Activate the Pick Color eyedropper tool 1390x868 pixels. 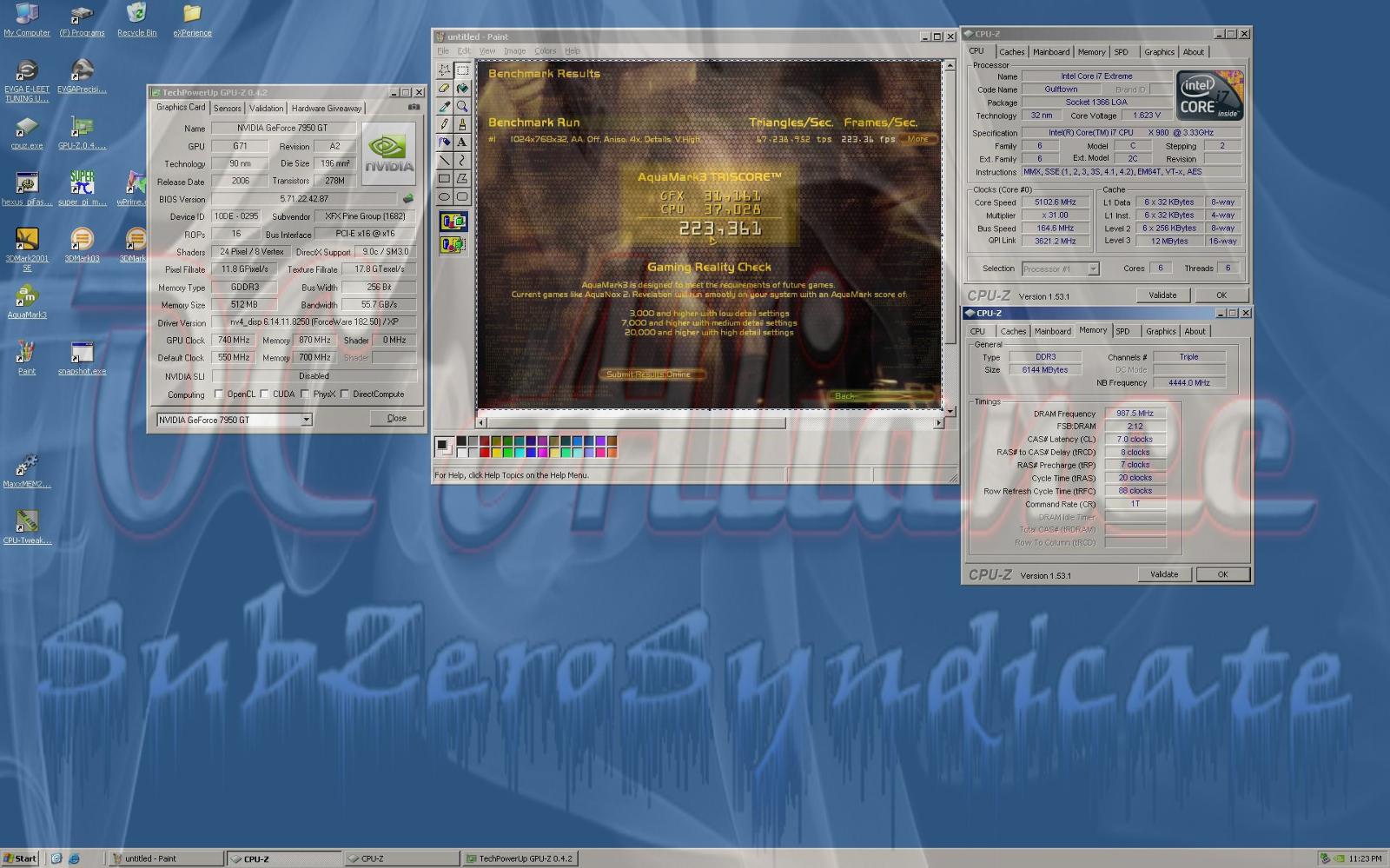tap(444, 106)
